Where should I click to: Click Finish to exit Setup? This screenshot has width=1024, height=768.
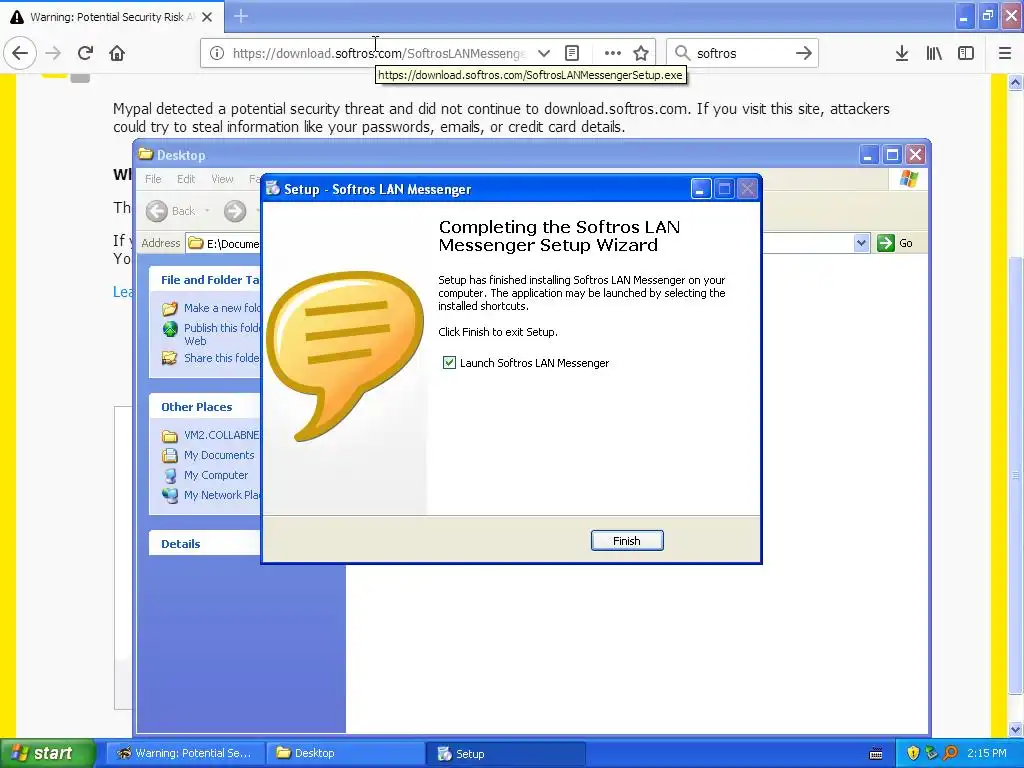(x=627, y=541)
